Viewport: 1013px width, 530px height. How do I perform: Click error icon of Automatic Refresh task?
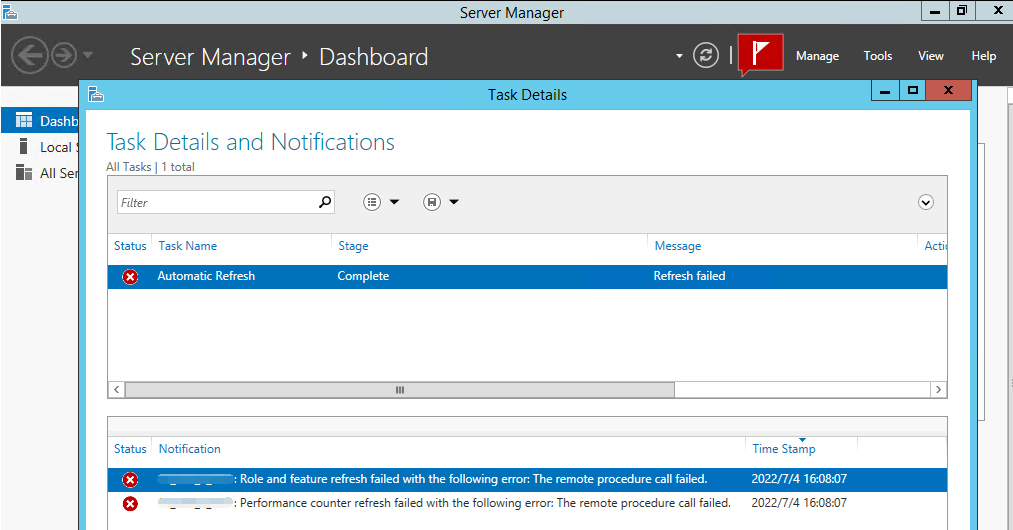coord(131,277)
